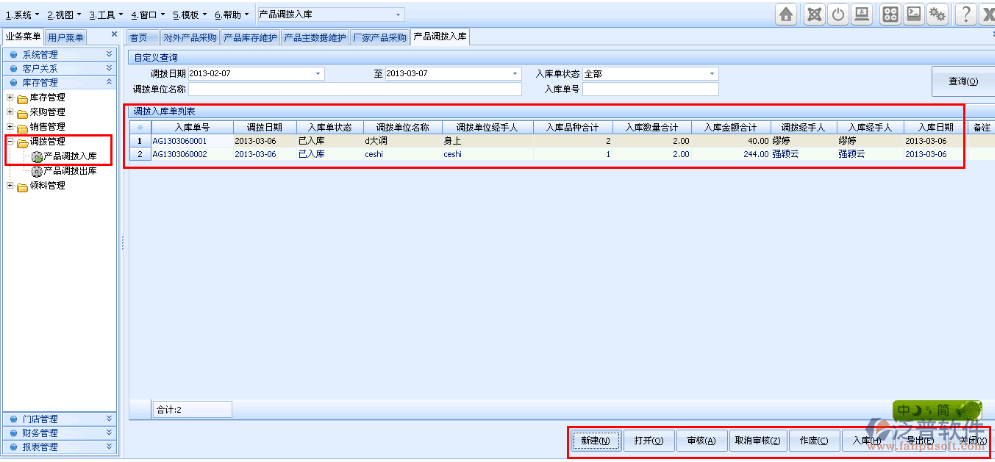Screen dimensions: 995x462
Task: Collapse the 库存管理 section header chevron
Action: tap(109, 82)
